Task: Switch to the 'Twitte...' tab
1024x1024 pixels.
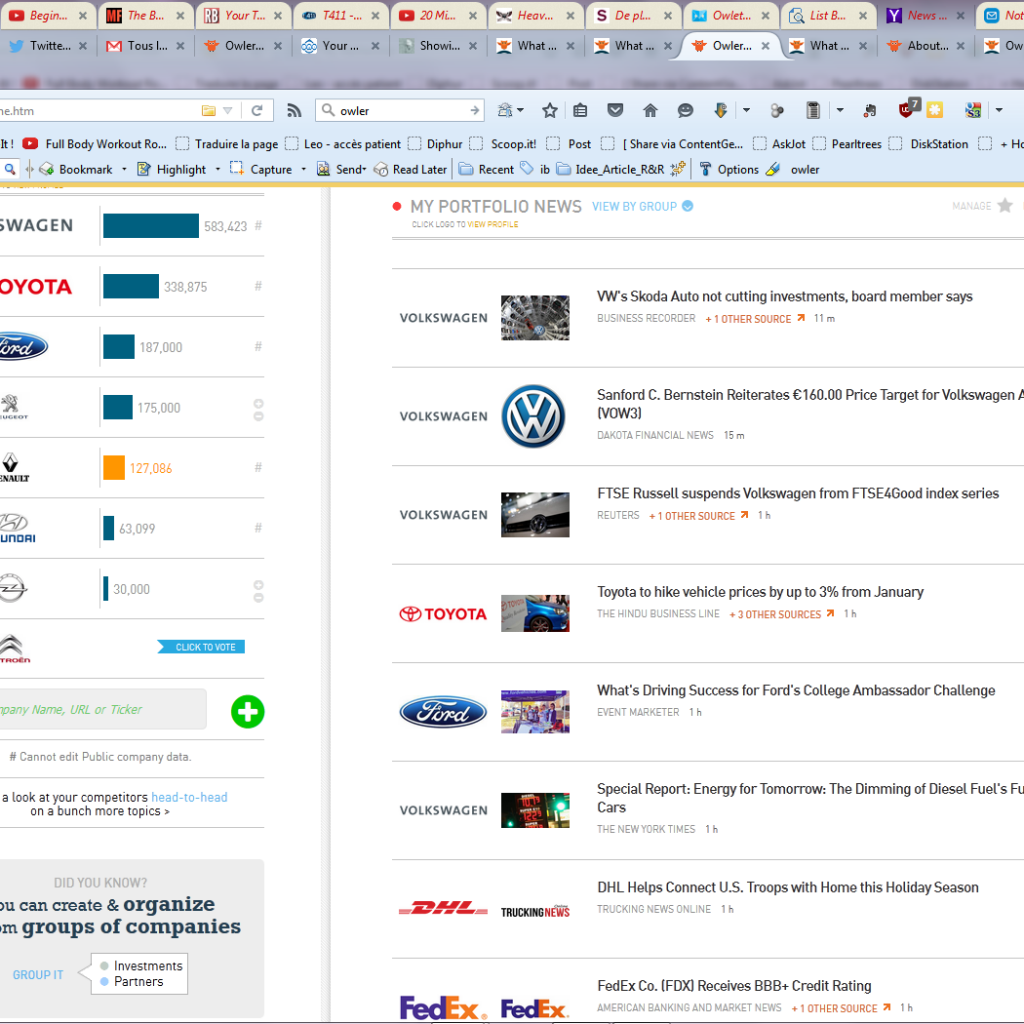Action: [x=47, y=46]
